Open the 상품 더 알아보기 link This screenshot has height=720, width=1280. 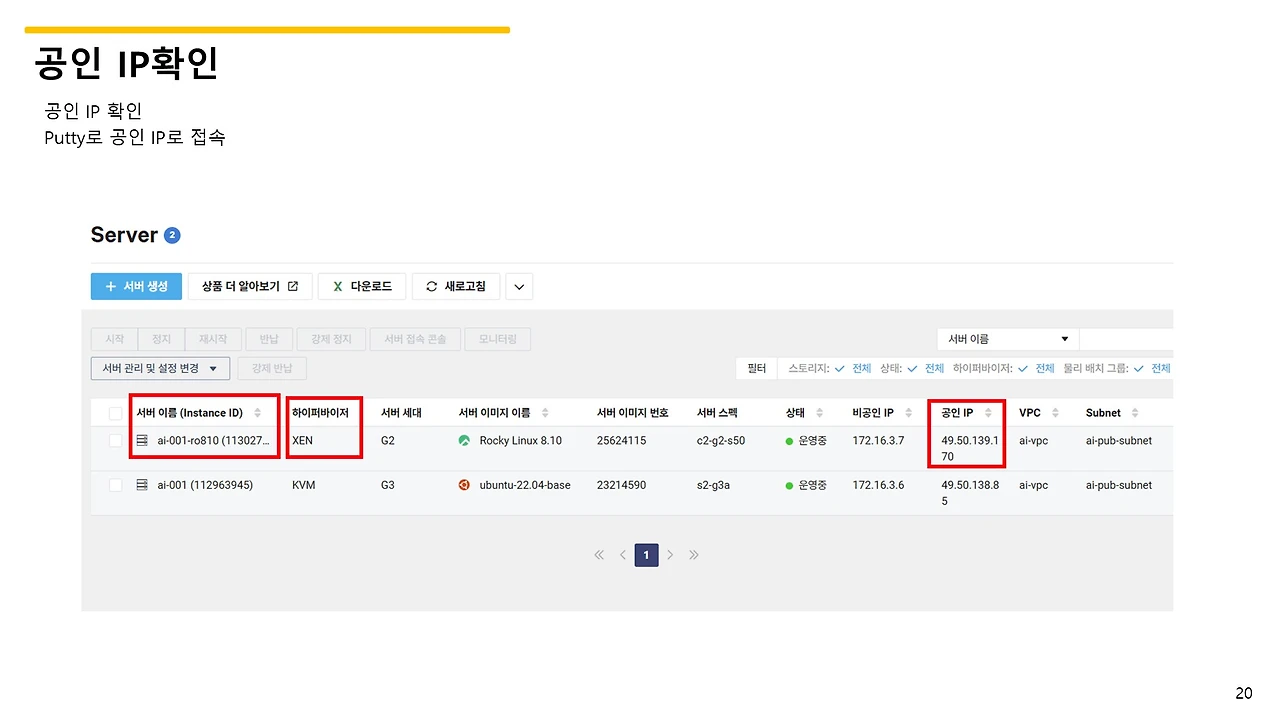pyautogui.click(x=250, y=286)
